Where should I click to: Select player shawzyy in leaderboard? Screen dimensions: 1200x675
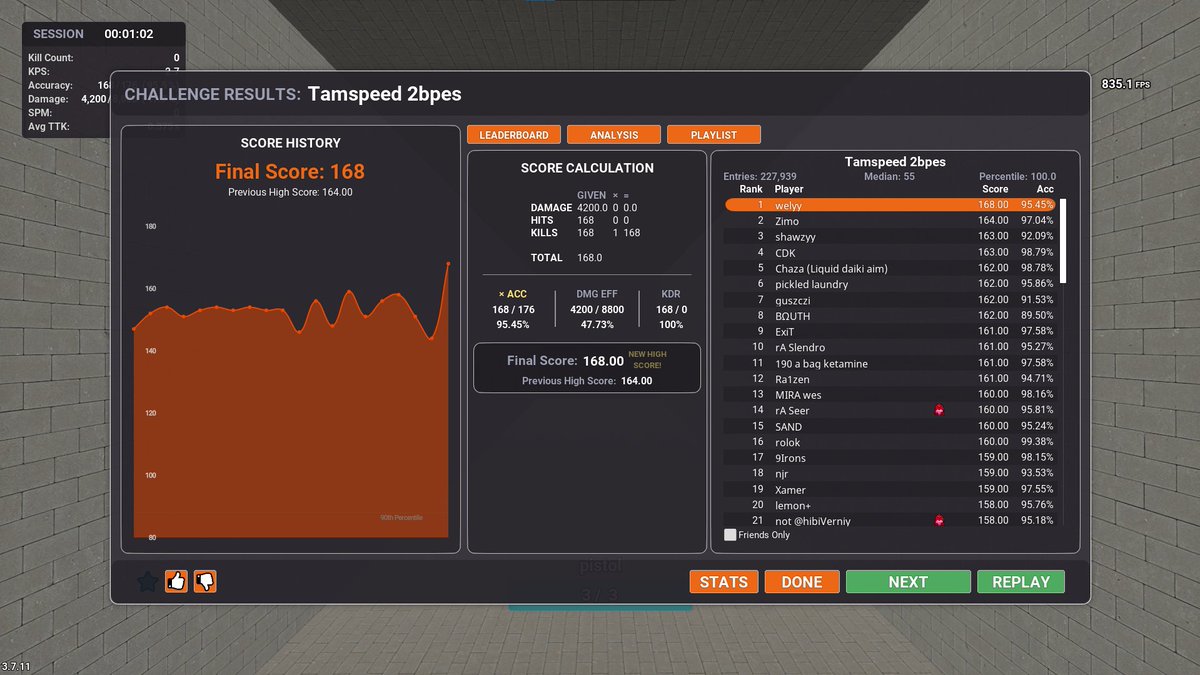(x=891, y=237)
